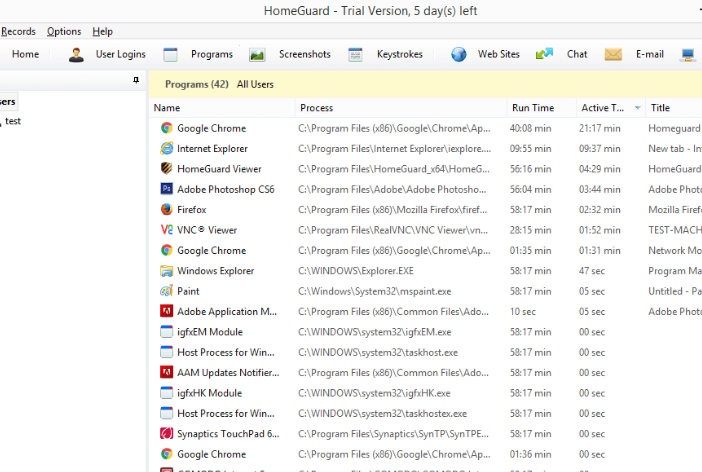Open the User Logins view

120,54
